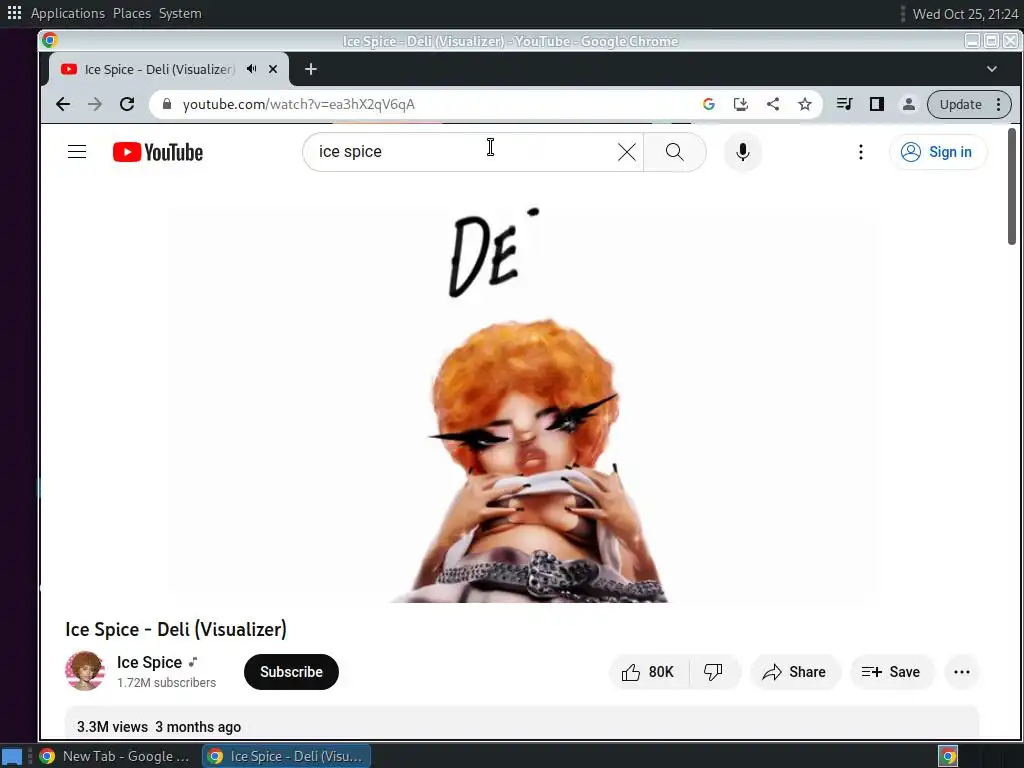This screenshot has height=768, width=1024.
Task: Open the YouTube hamburger guide menu
Action: 77,152
